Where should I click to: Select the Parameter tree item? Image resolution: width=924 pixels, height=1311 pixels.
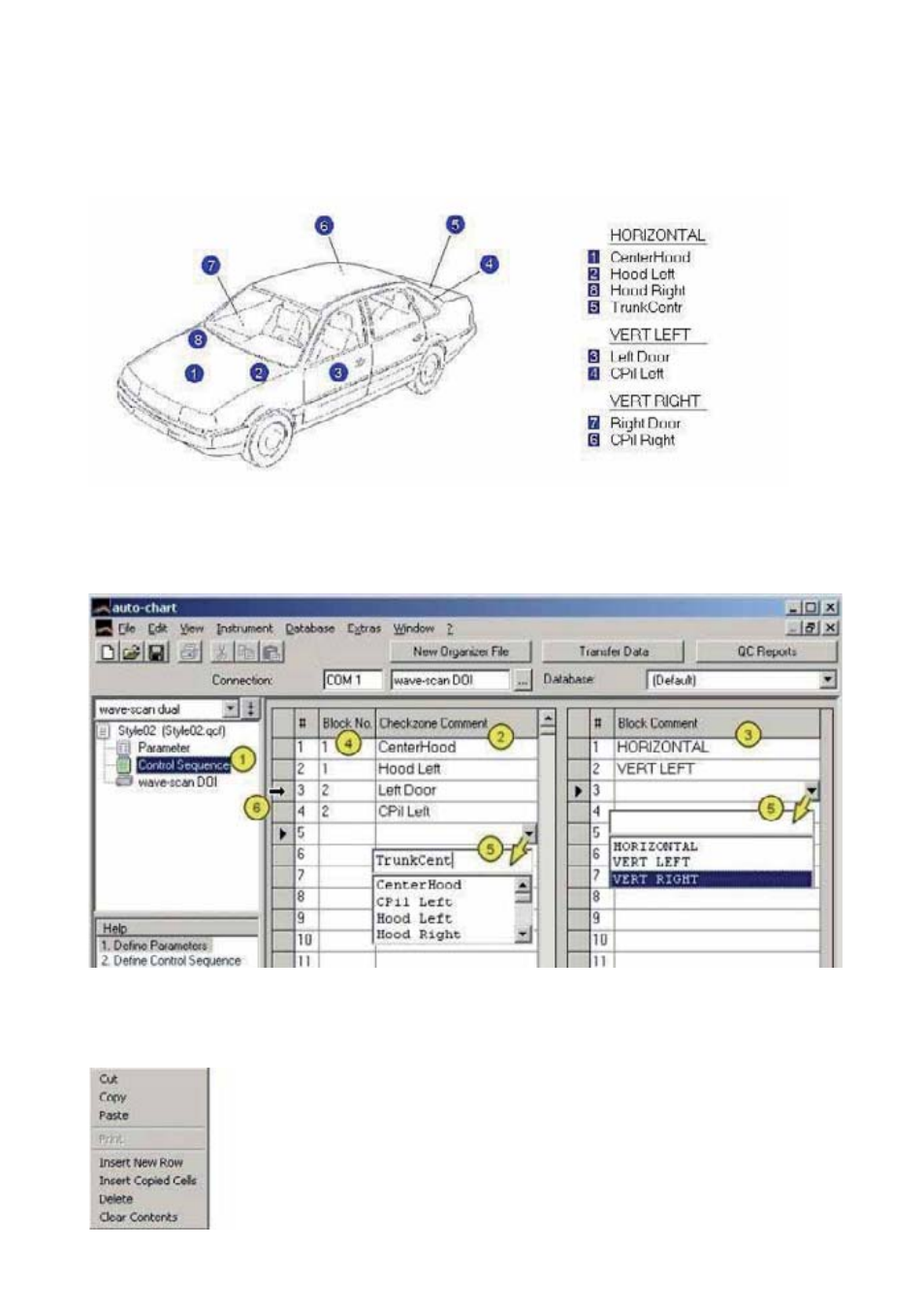click(164, 748)
